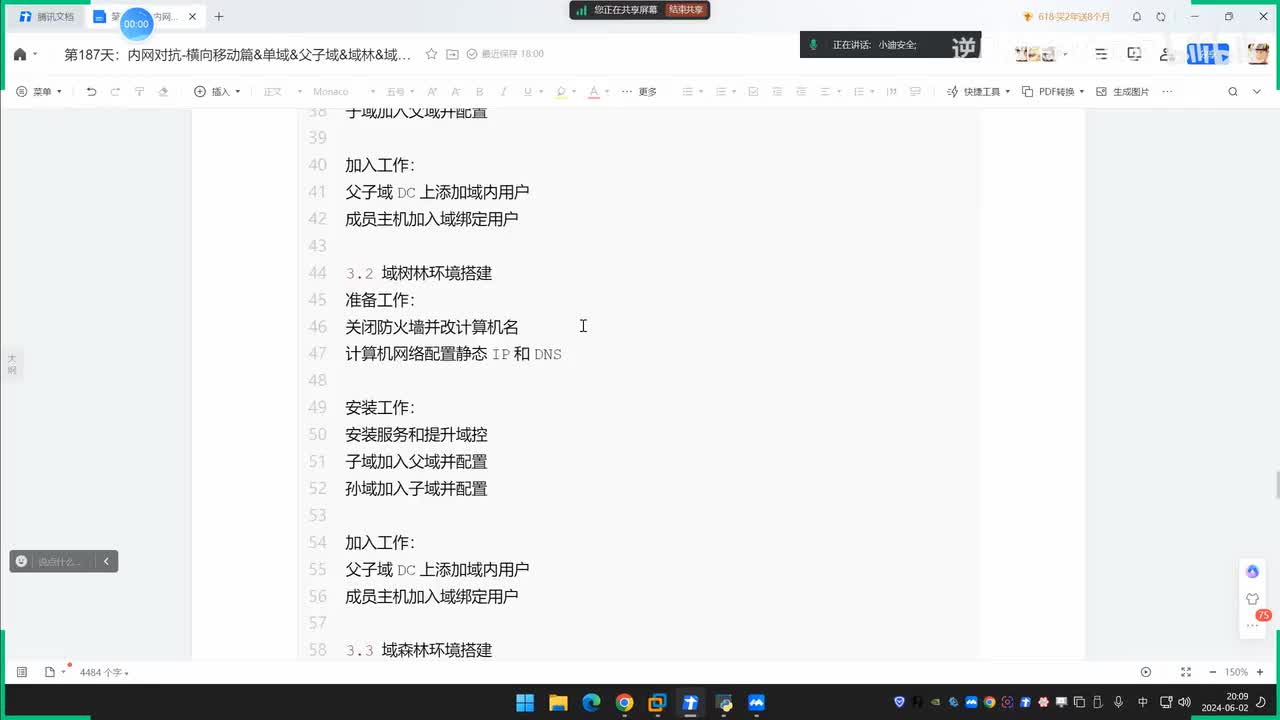Open the 插入 dropdown

tap(217, 91)
